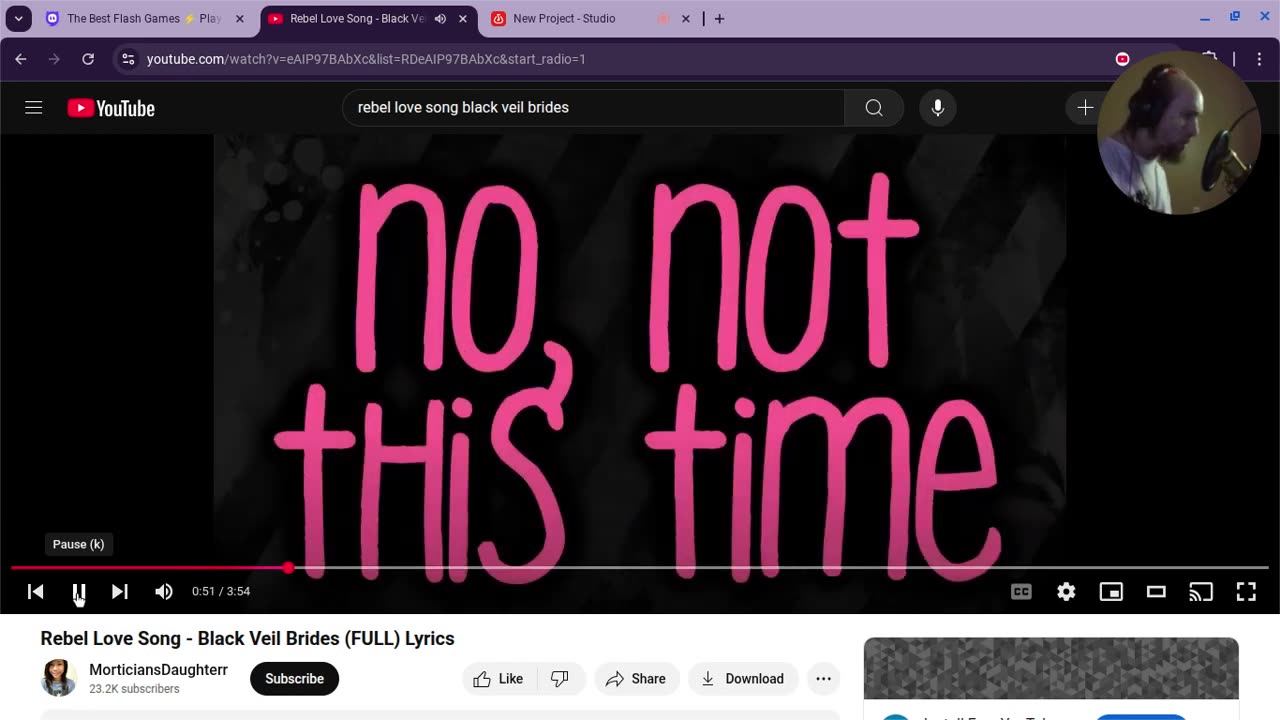Share the video
The image size is (1280, 720).
pyautogui.click(x=636, y=679)
